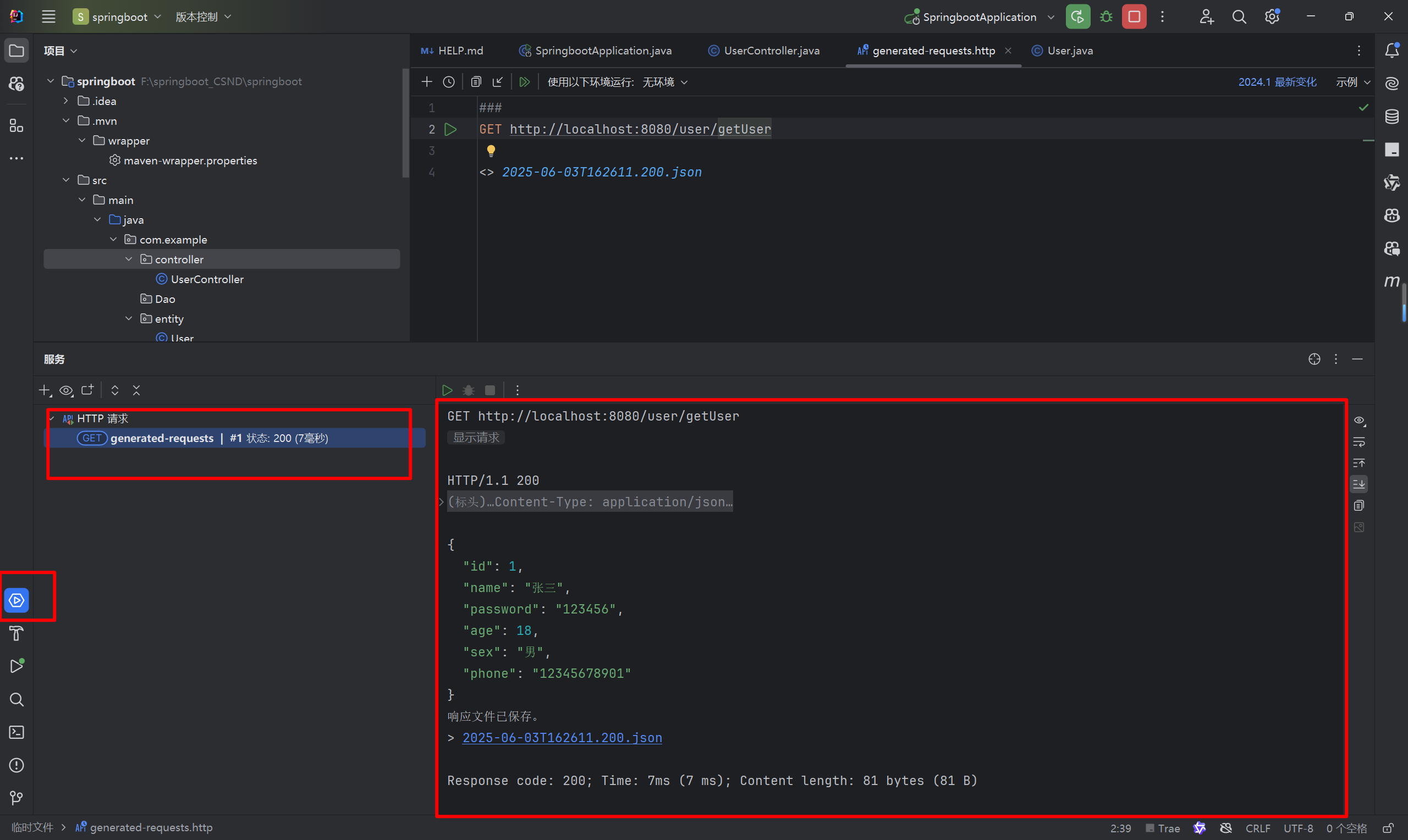Open request history clock icon
The width and height of the screenshot is (1408, 840).
point(449,82)
